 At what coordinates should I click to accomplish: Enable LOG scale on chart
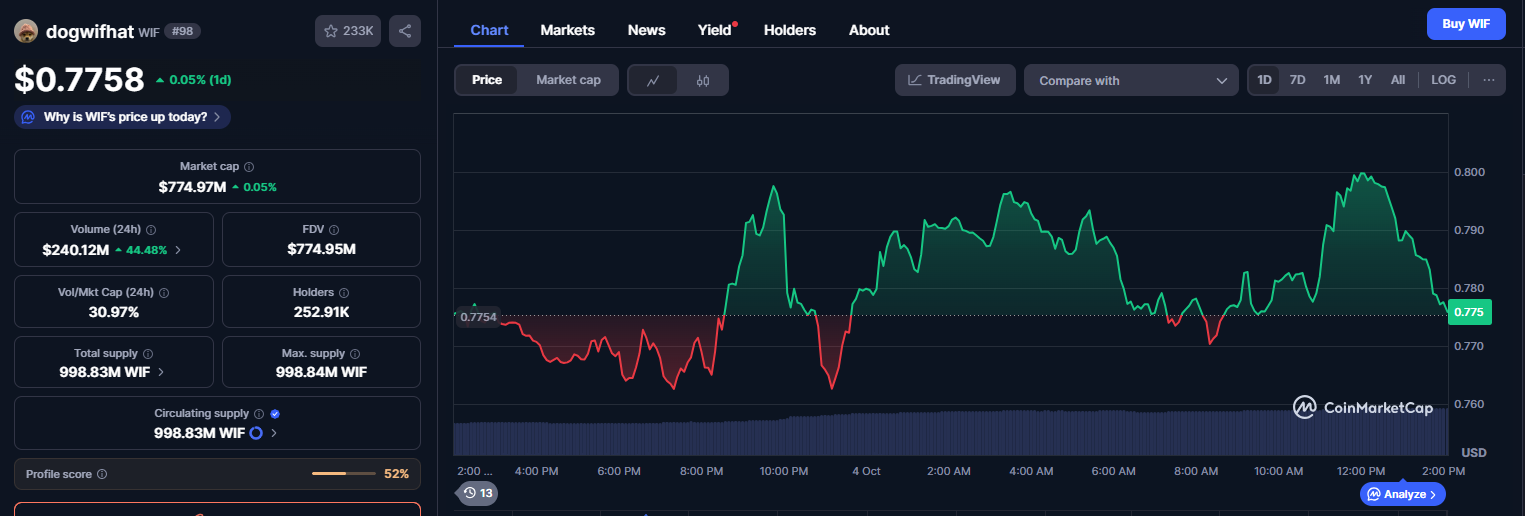pyautogui.click(x=1443, y=80)
